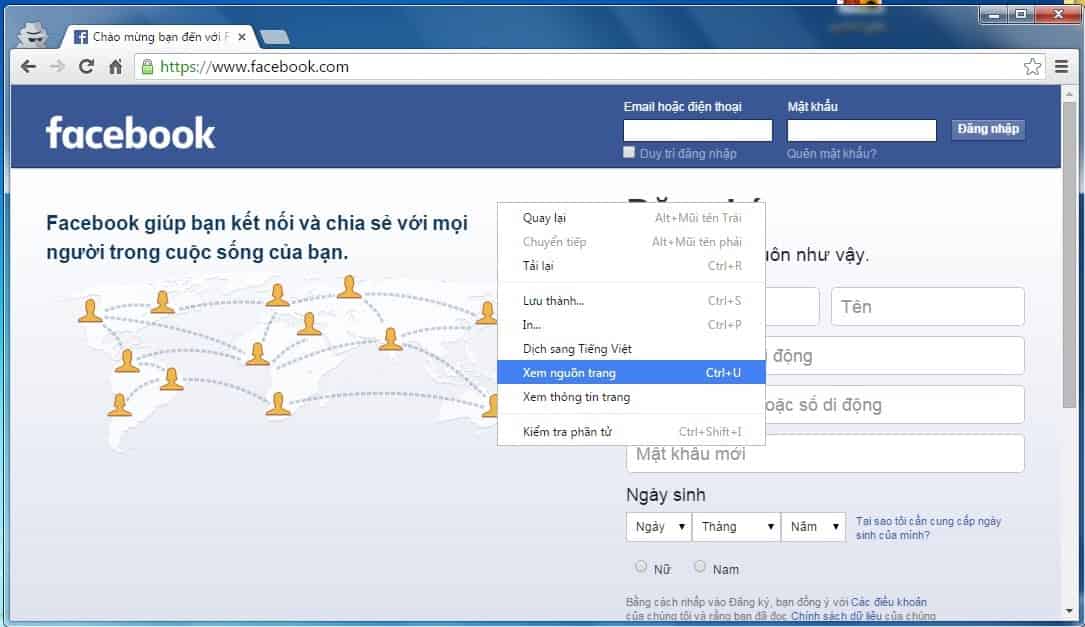
Task: Click the browser forward arrow
Action: pyautogui.click(x=57, y=66)
